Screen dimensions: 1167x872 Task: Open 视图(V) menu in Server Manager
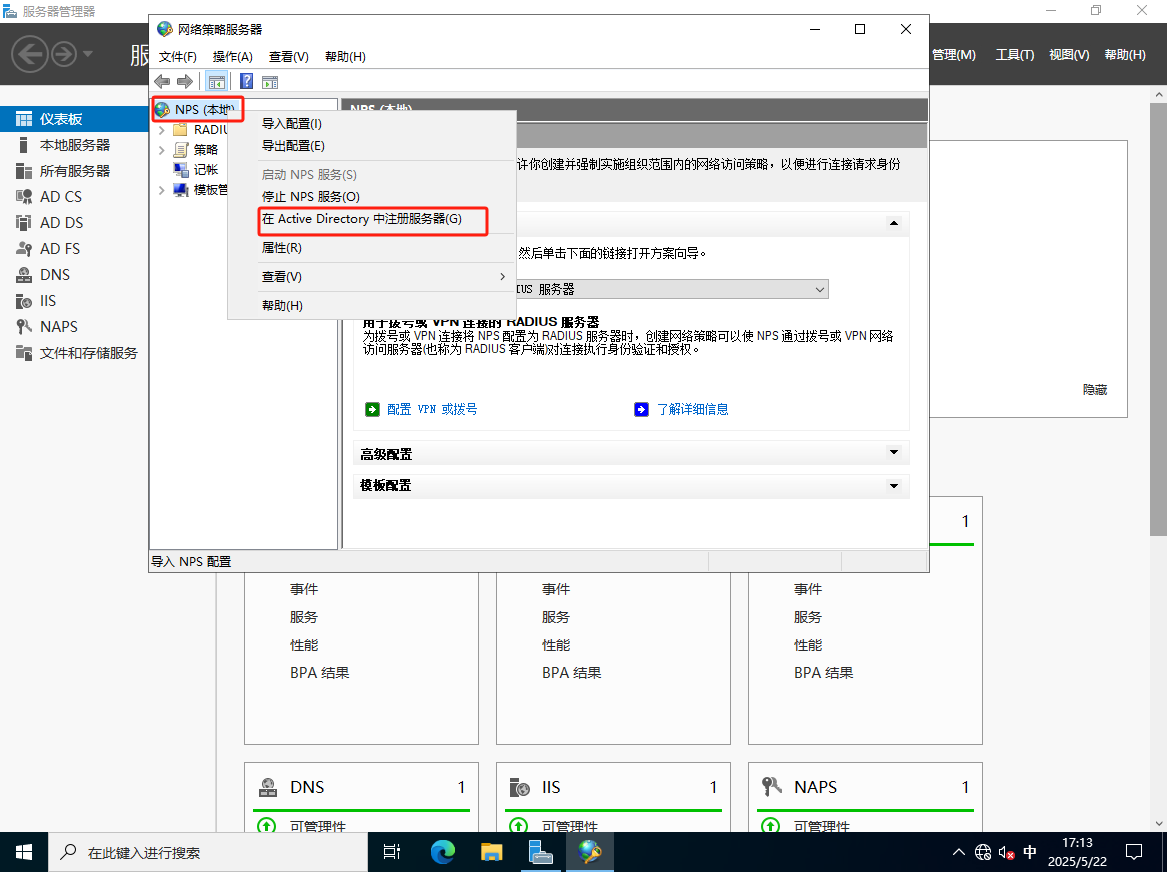(x=1070, y=55)
